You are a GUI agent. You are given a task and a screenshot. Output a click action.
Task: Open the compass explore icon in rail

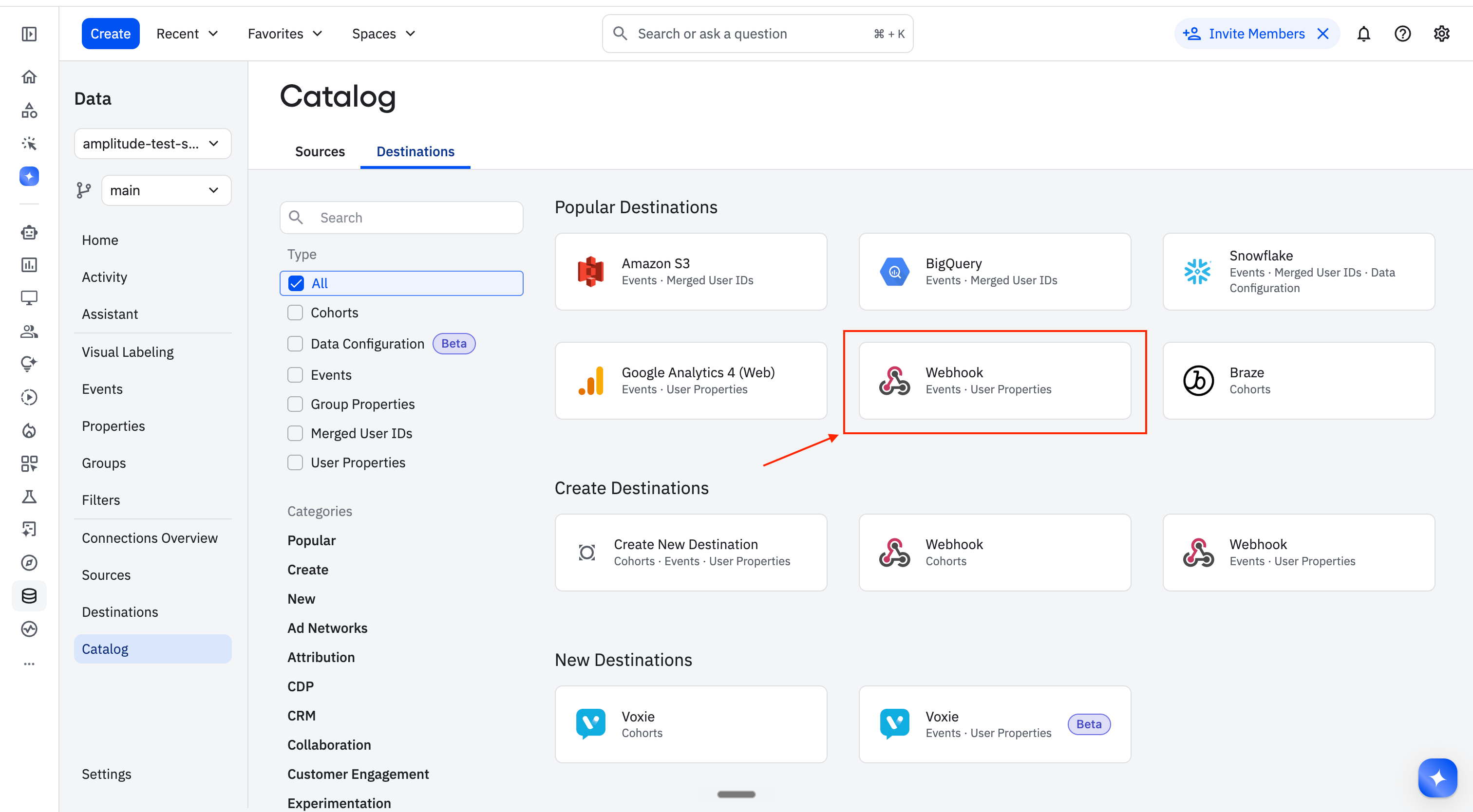29,563
